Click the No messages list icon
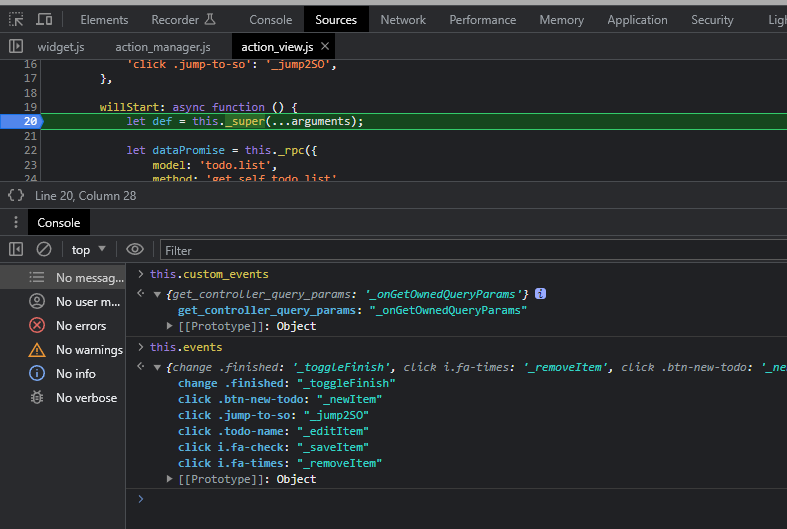 pos(37,277)
